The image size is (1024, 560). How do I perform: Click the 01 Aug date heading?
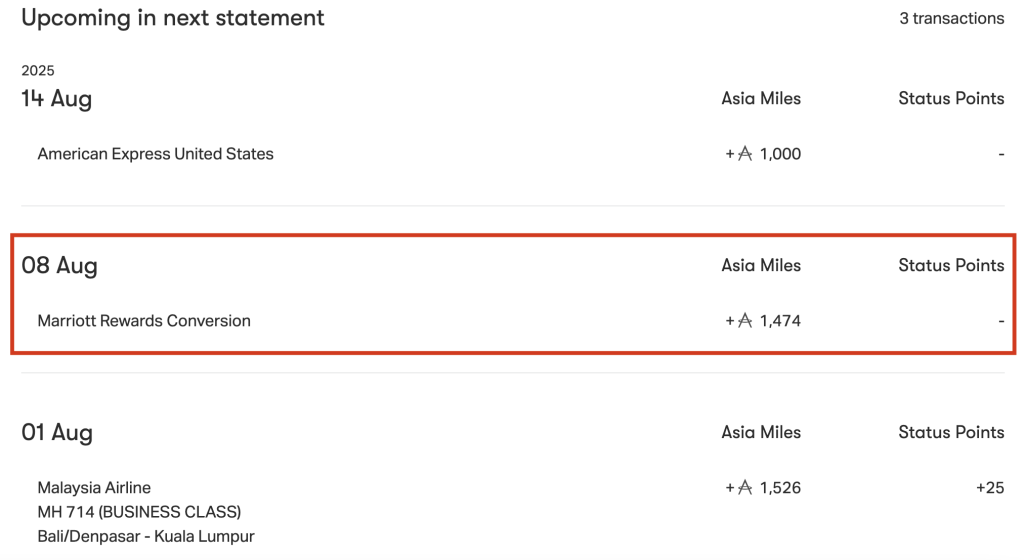click(x=57, y=433)
